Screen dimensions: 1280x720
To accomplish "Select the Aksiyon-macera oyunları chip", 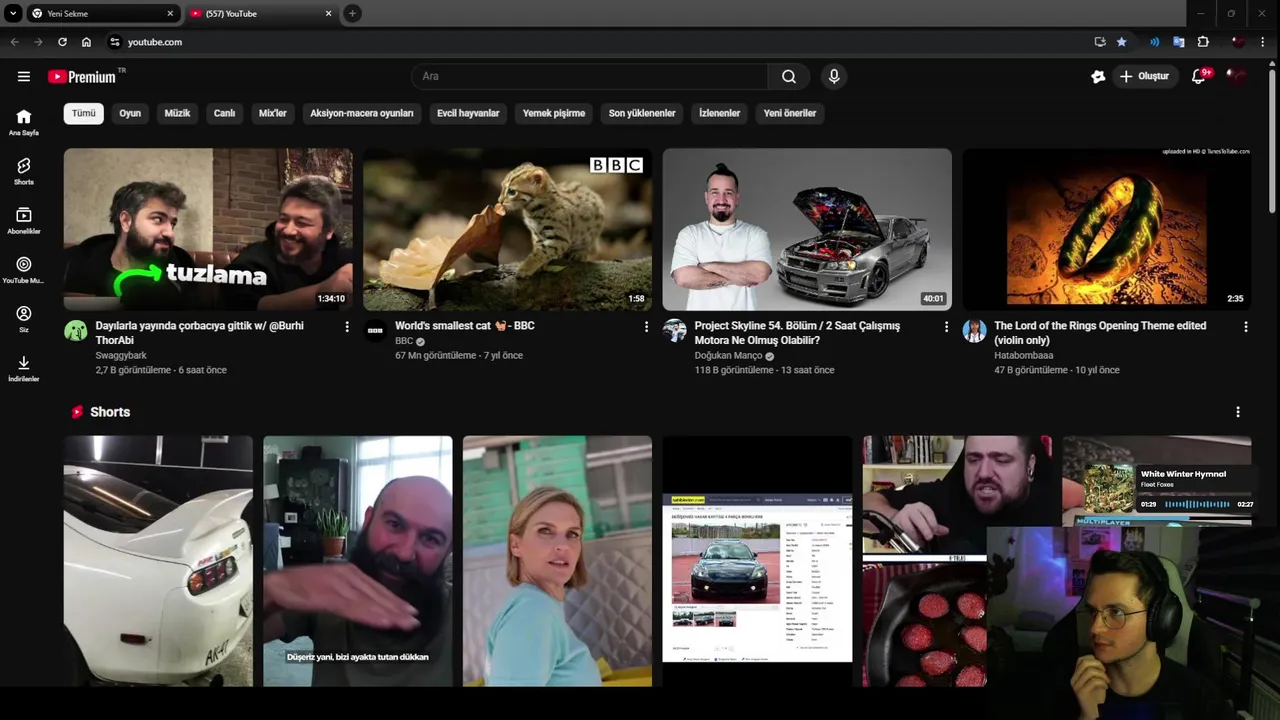I will pos(362,113).
